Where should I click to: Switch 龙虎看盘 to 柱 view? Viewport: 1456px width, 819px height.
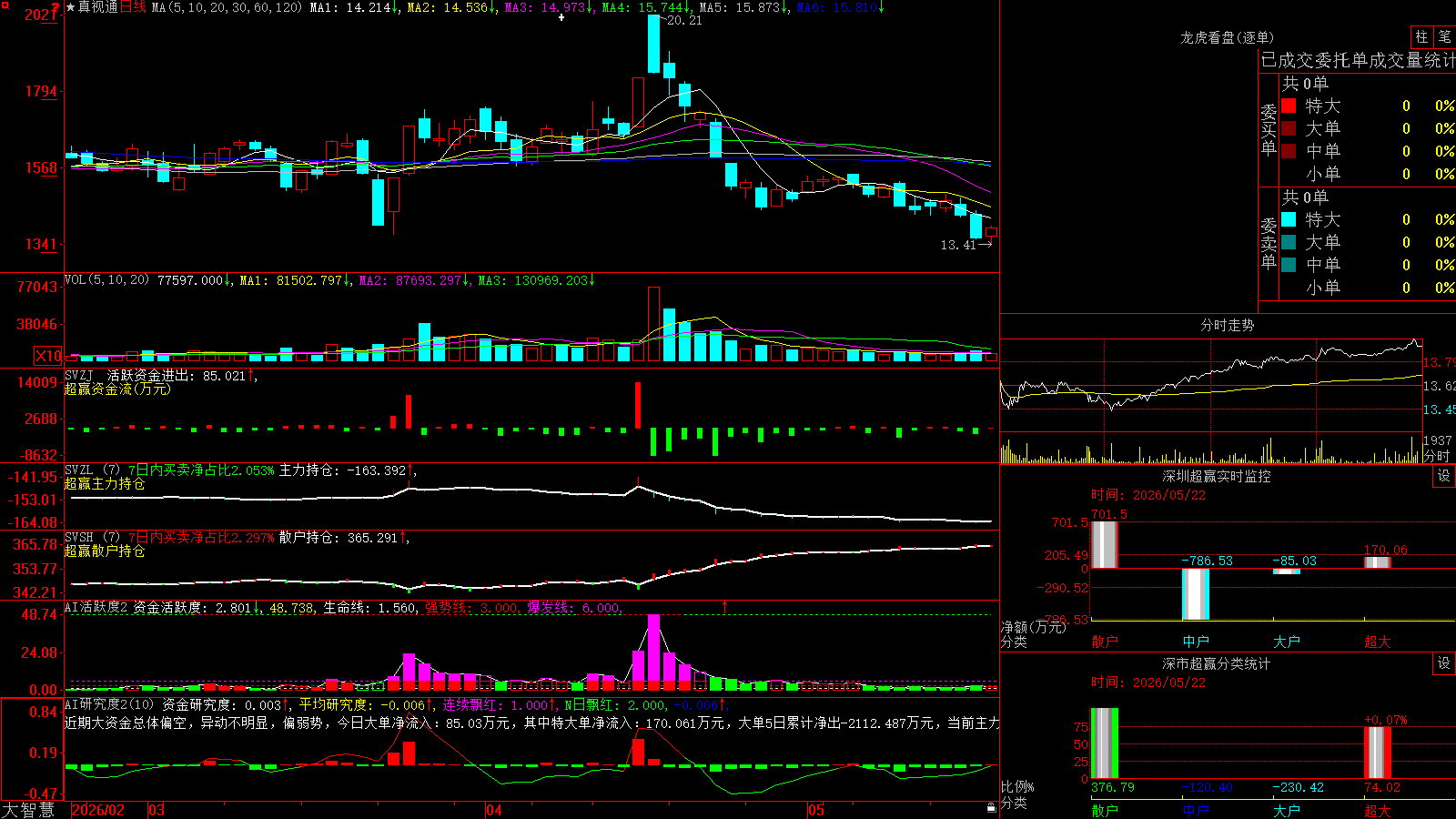click(1421, 36)
